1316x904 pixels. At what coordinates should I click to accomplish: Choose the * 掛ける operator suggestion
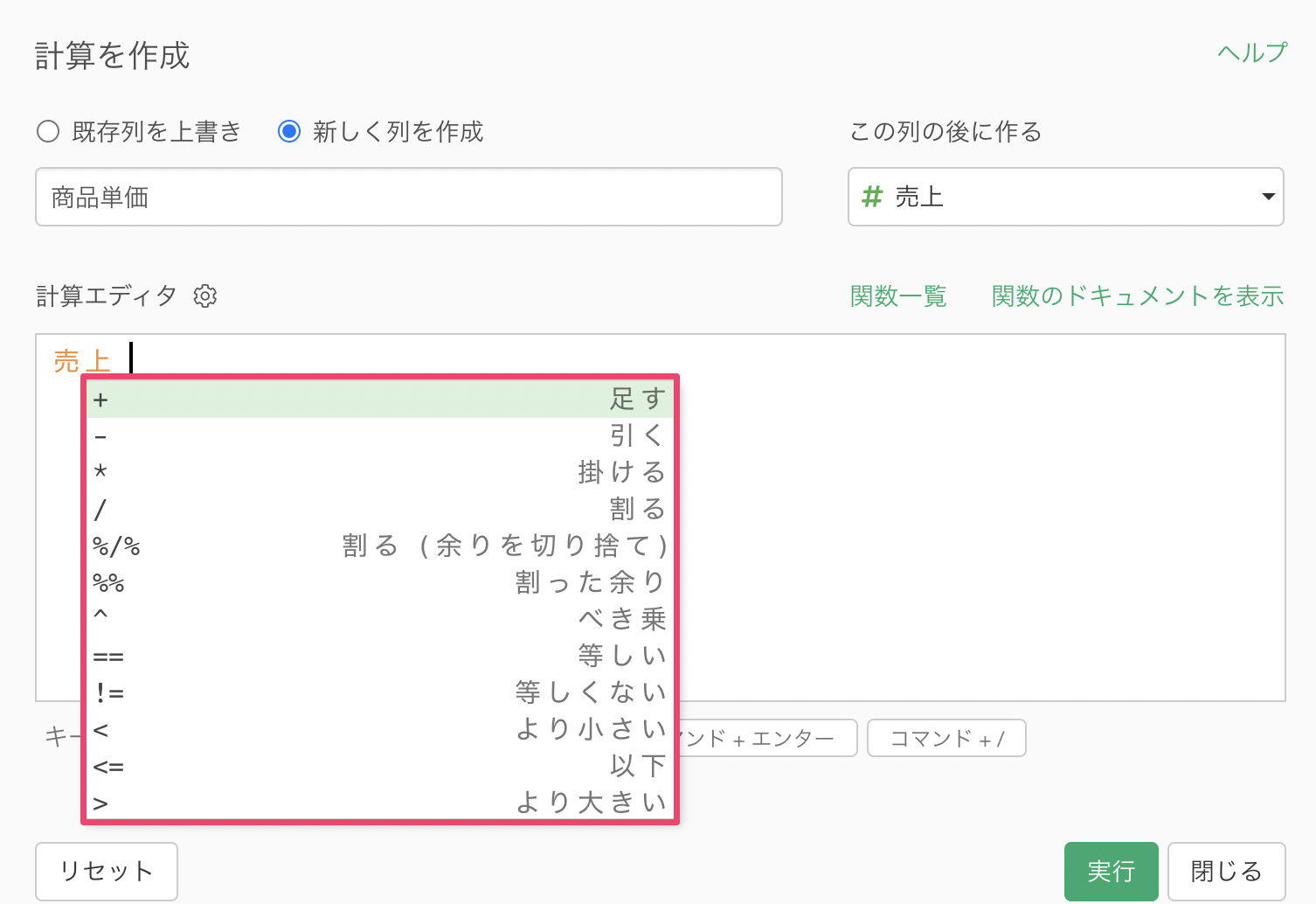(380, 472)
